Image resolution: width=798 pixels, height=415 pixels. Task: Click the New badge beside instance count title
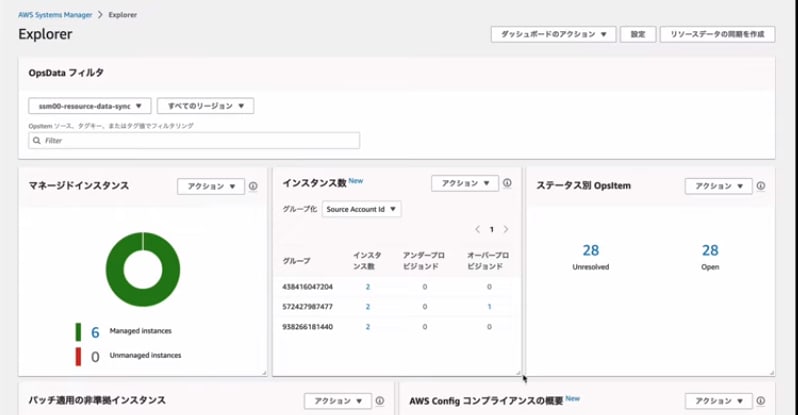(x=356, y=181)
